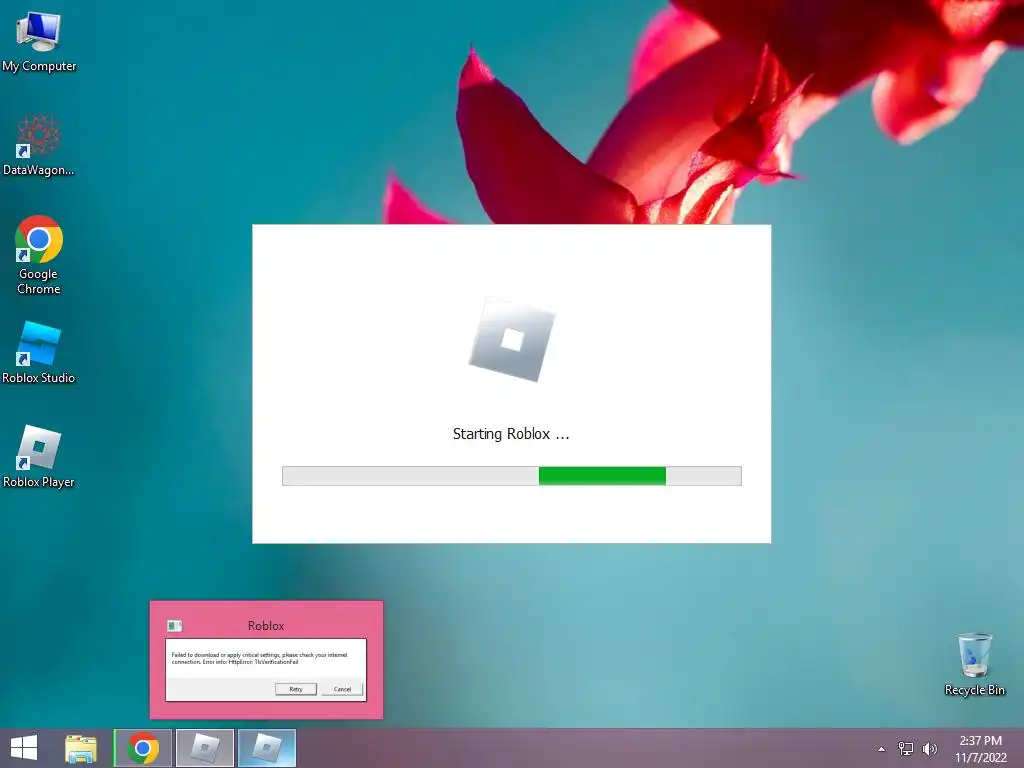Click Cancel in the Roblox error preview

[x=342, y=689]
